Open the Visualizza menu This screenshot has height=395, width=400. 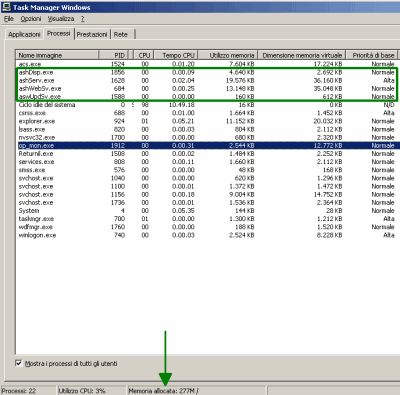click(61, 19)
